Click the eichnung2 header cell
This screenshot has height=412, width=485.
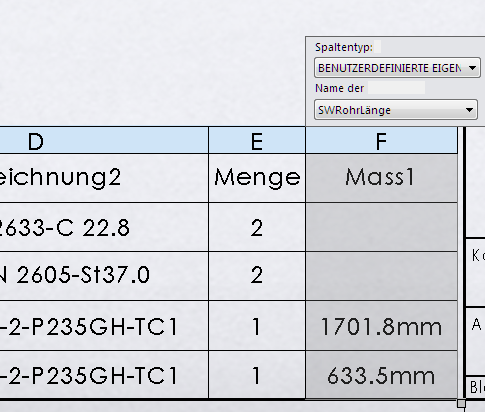pos(104,178)
